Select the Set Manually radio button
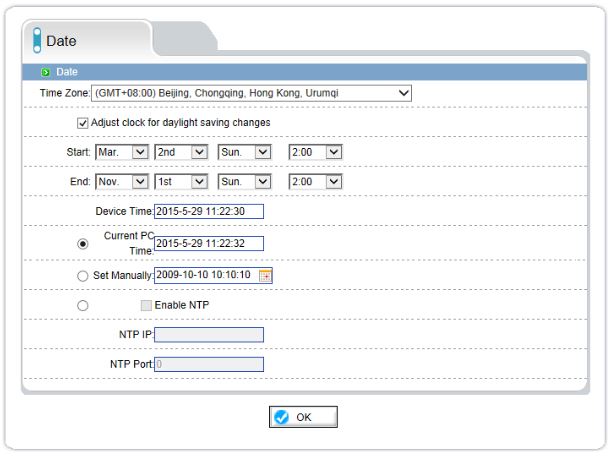 click(x=83, y=276)
